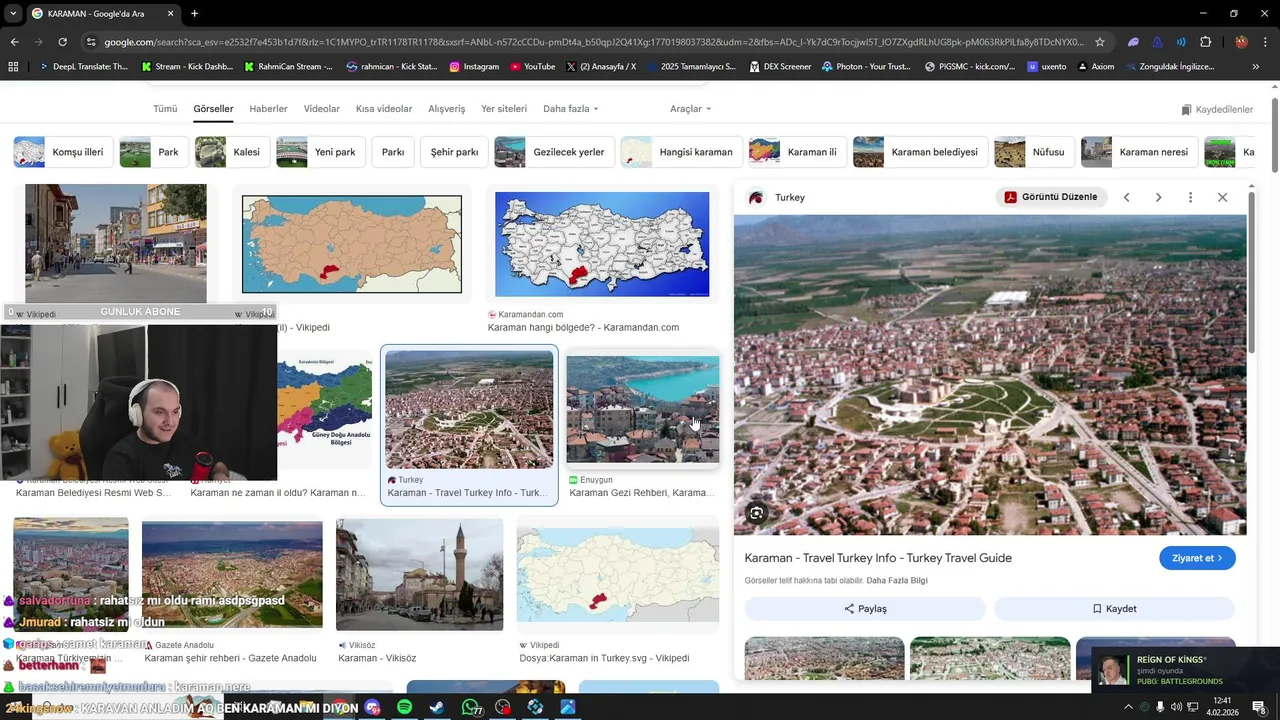Expand the Daha fazla dropdown

570,108
